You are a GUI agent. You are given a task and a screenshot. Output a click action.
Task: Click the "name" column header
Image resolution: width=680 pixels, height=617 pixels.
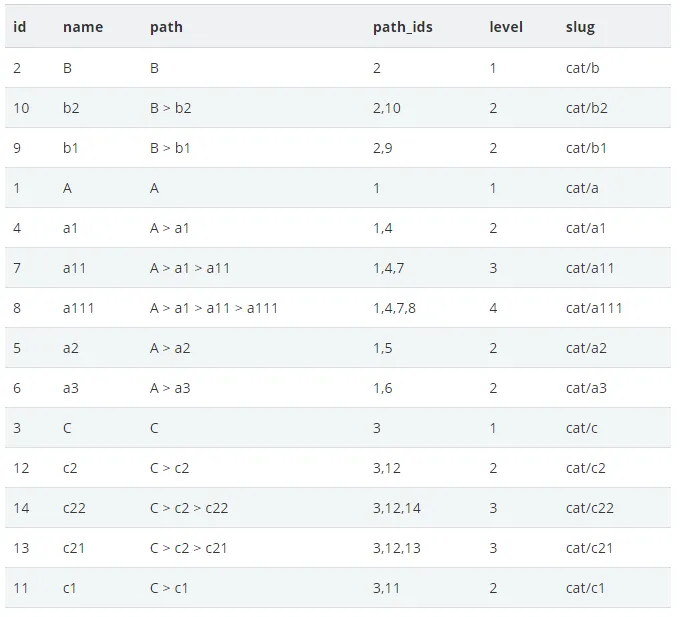[83, 27]
